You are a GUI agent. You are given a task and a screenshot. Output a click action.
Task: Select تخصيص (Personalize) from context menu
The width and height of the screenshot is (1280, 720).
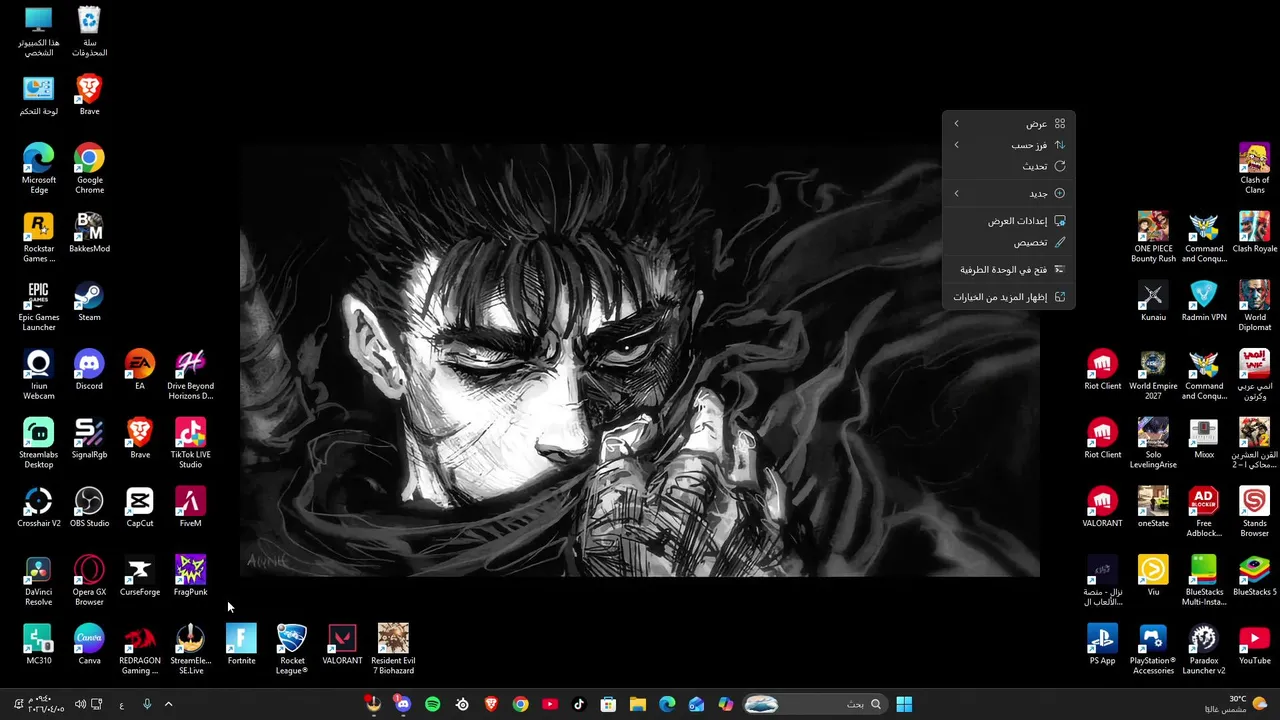(1008, 242)
